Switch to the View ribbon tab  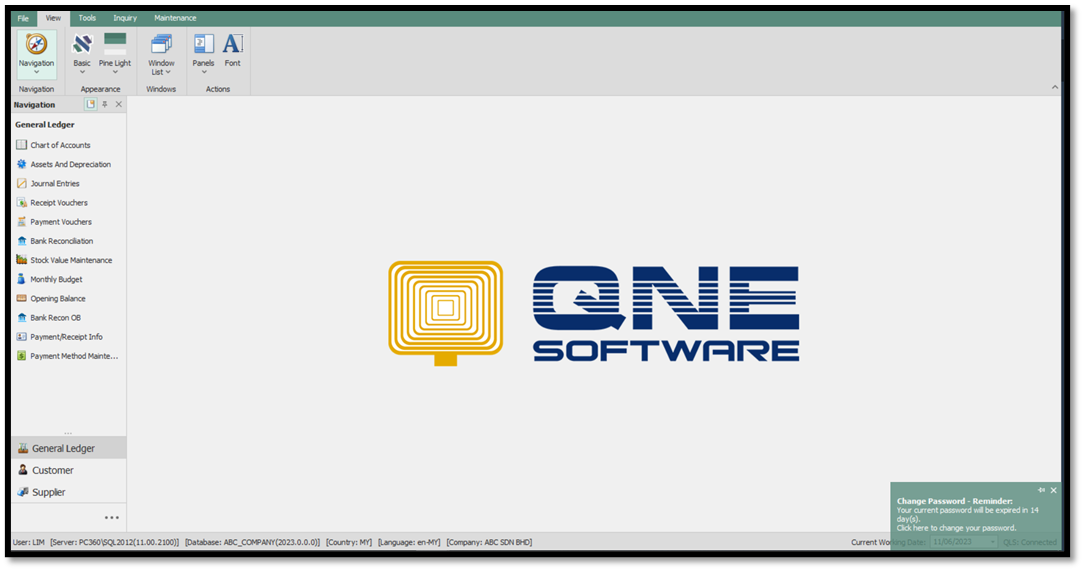(53, 18)
